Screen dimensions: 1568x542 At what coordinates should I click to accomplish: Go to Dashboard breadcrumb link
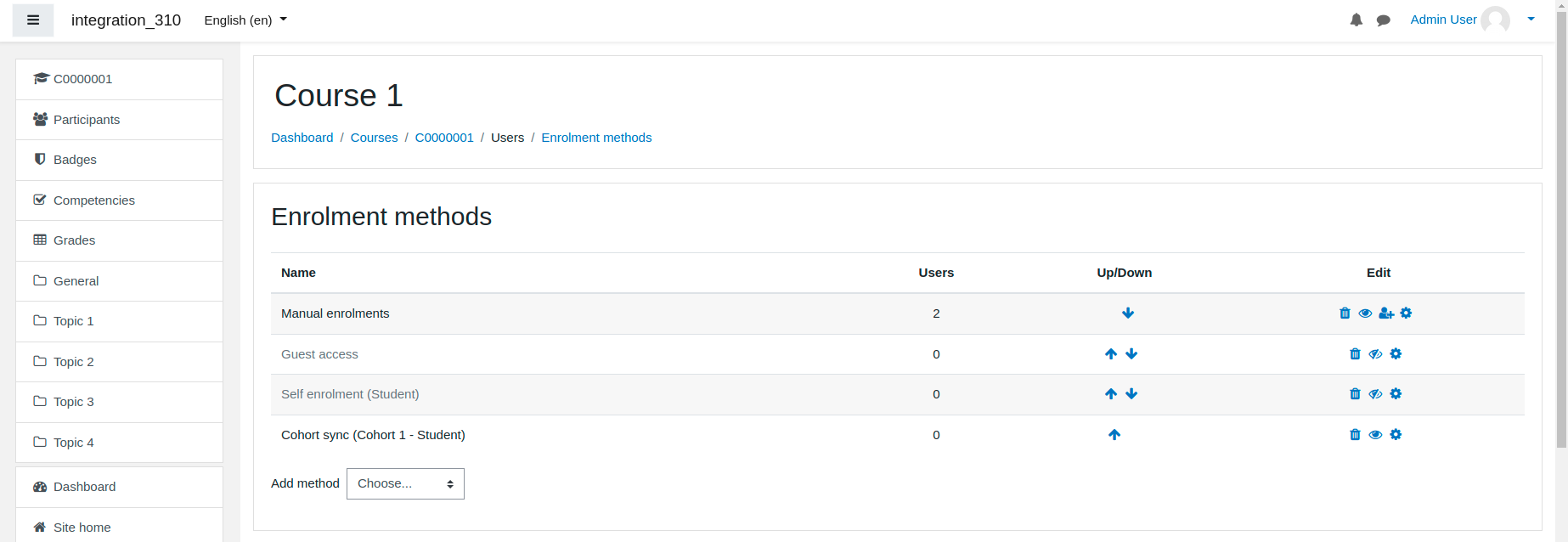point(302,138)
